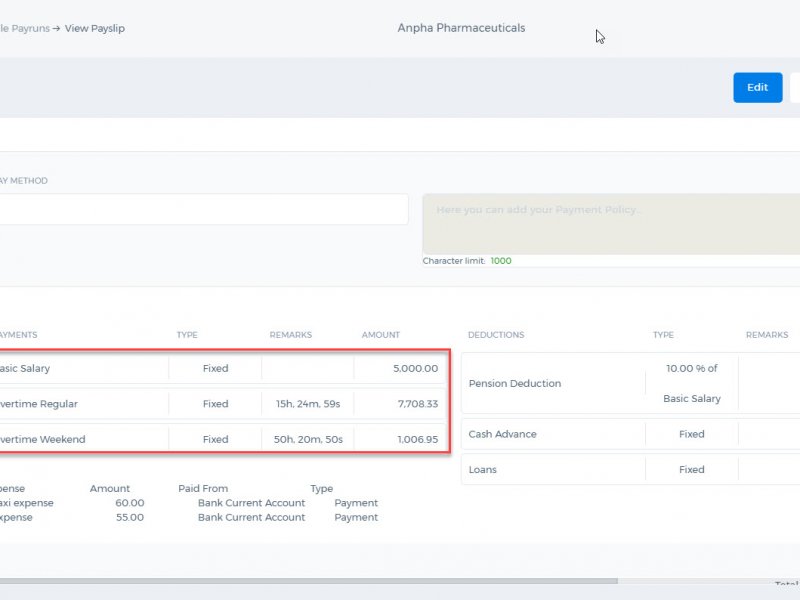Click the Cash Advance deduction row

tap(631, 434)
